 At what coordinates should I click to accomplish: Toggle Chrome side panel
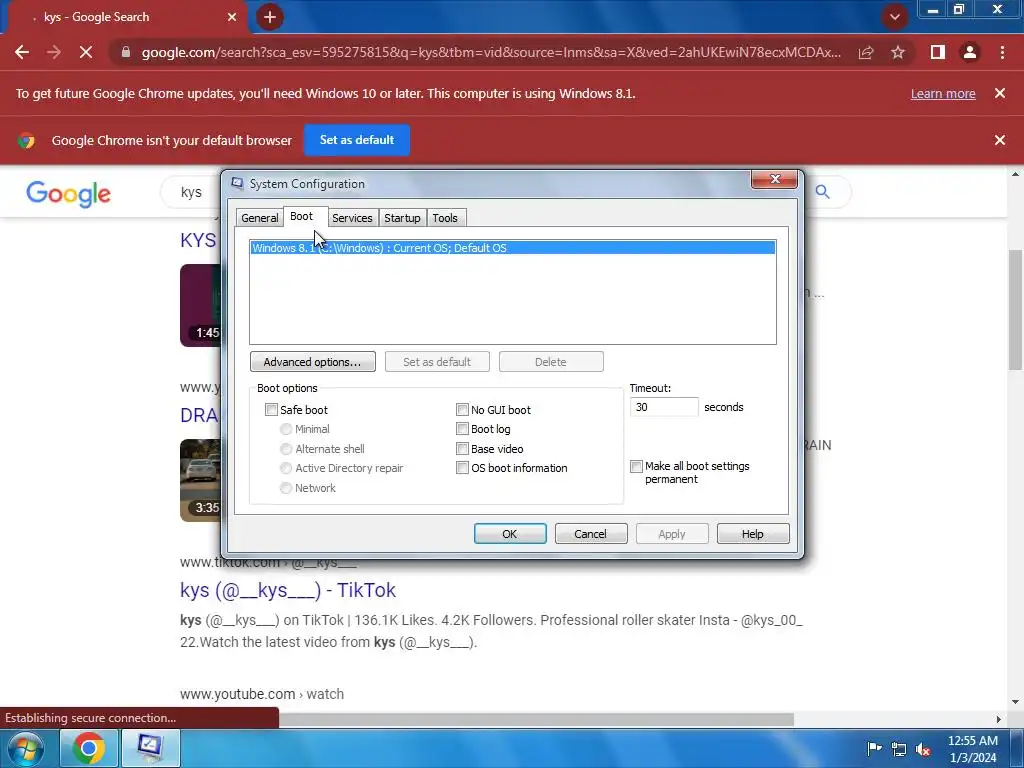click(938, 52)
